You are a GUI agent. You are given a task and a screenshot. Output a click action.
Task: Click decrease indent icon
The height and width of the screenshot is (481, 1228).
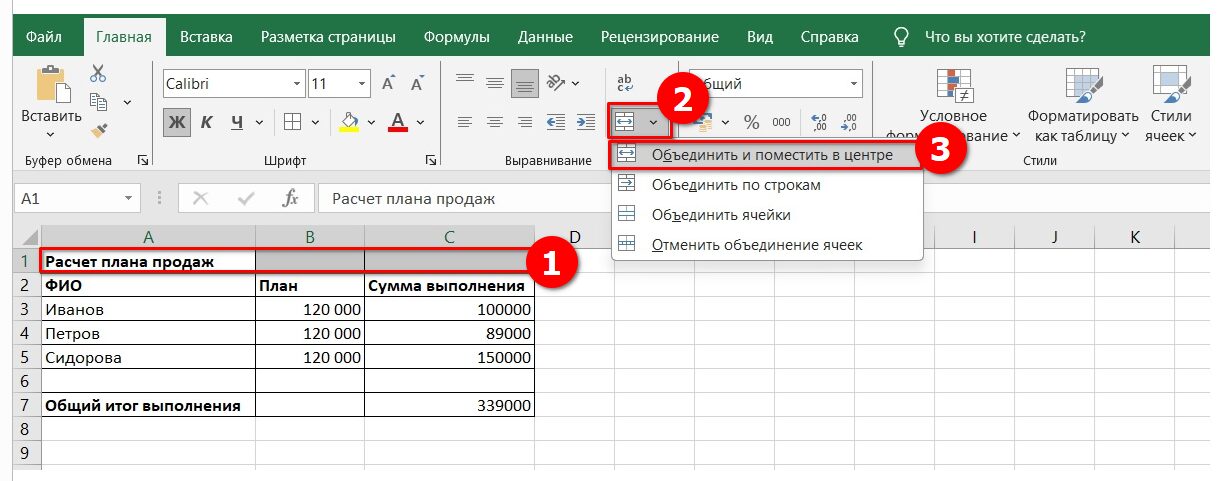557,122
